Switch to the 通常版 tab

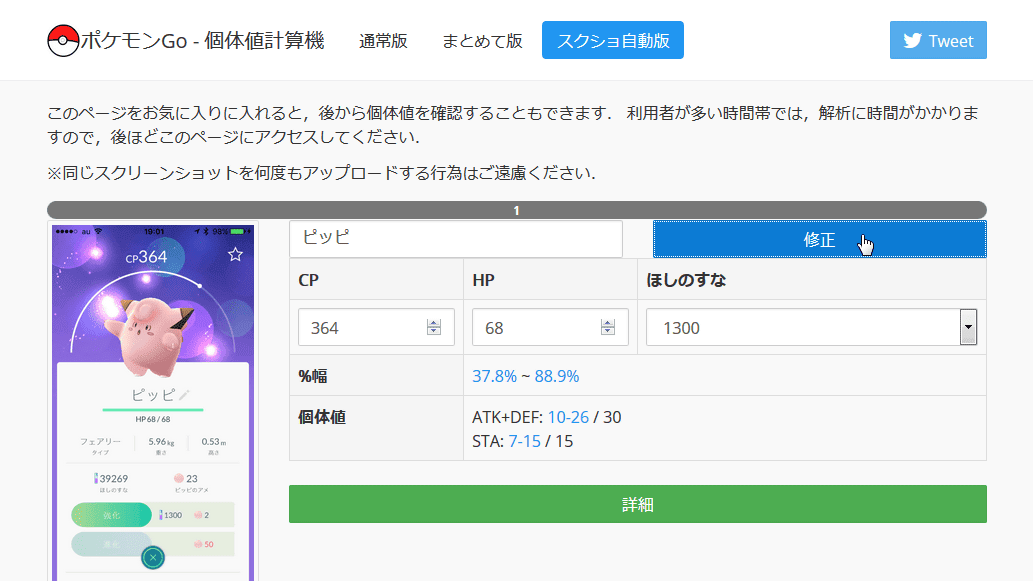[x=383, y=41]
